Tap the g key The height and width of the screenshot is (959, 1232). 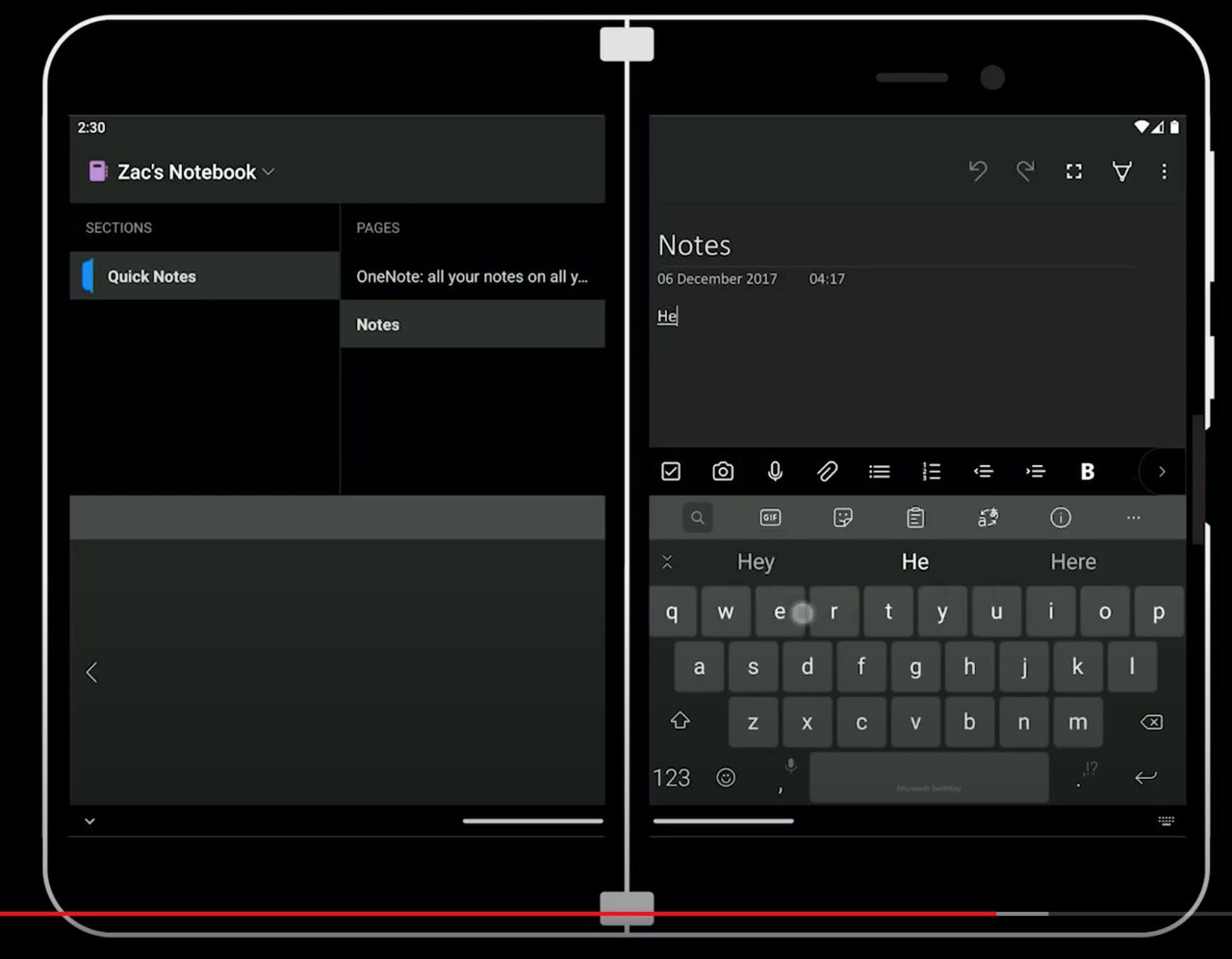915,666
